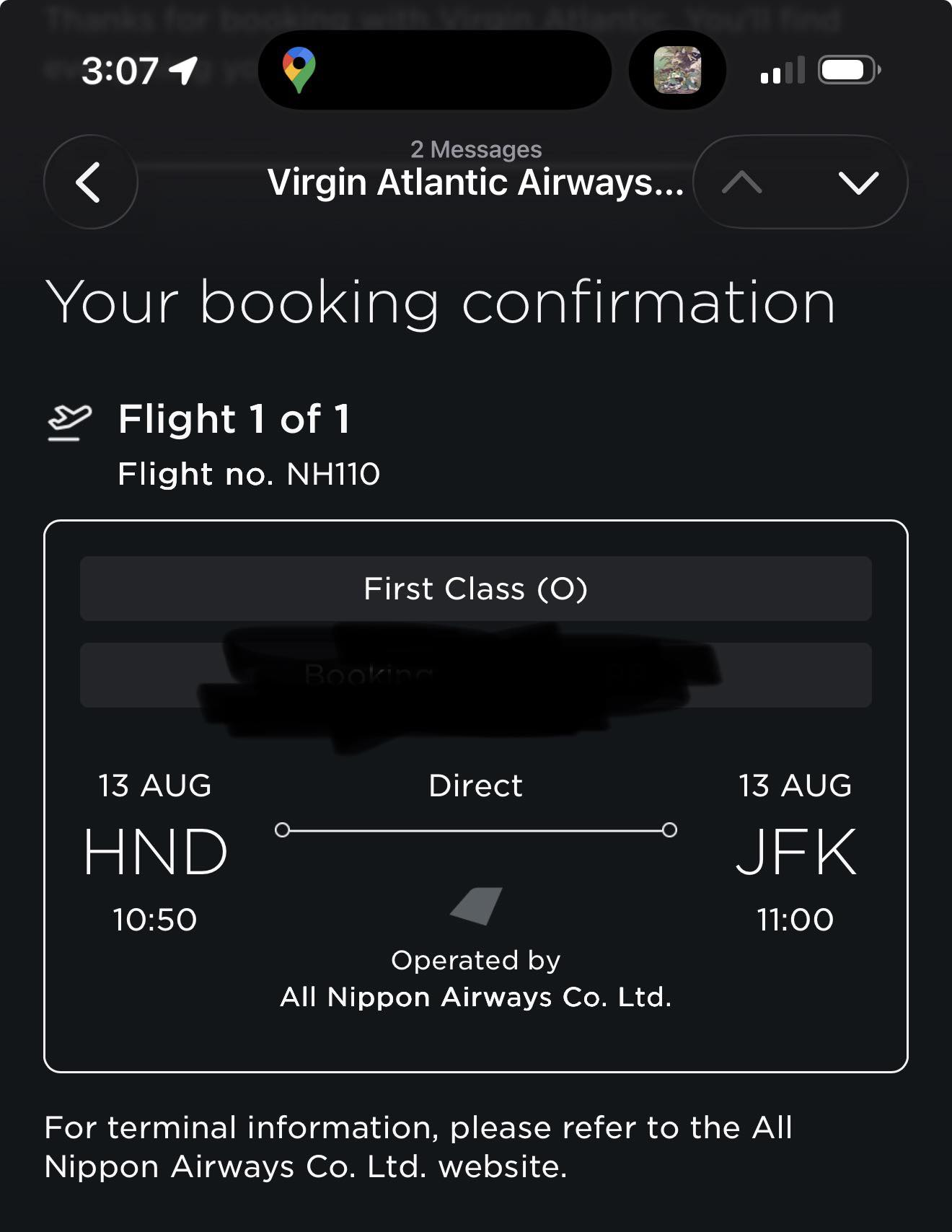Tap the ANA tail logo above Operated by

point(476,906)
